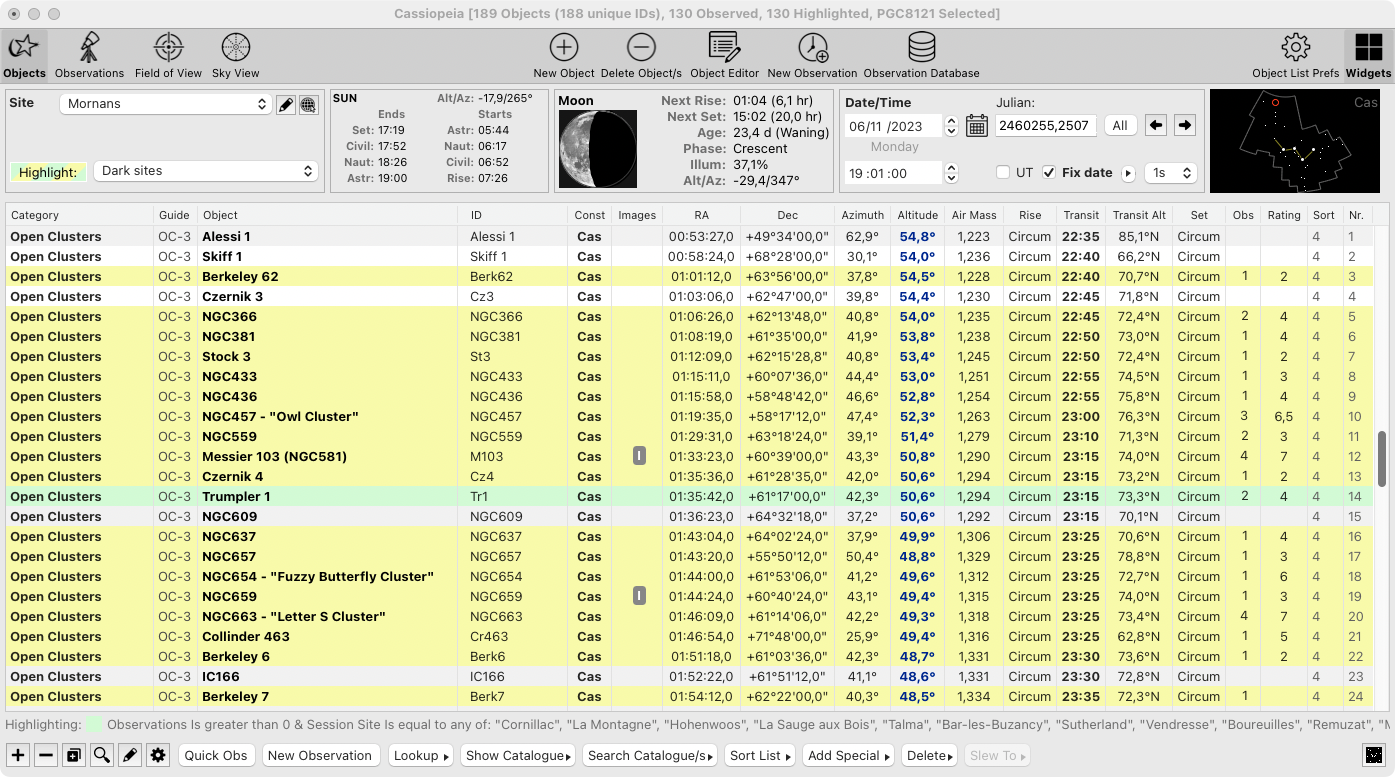This screenshot has height=777, width=1395.
Task: Click the date field stepper arrows
Action: pyautogui.click(x=951, y=126)
